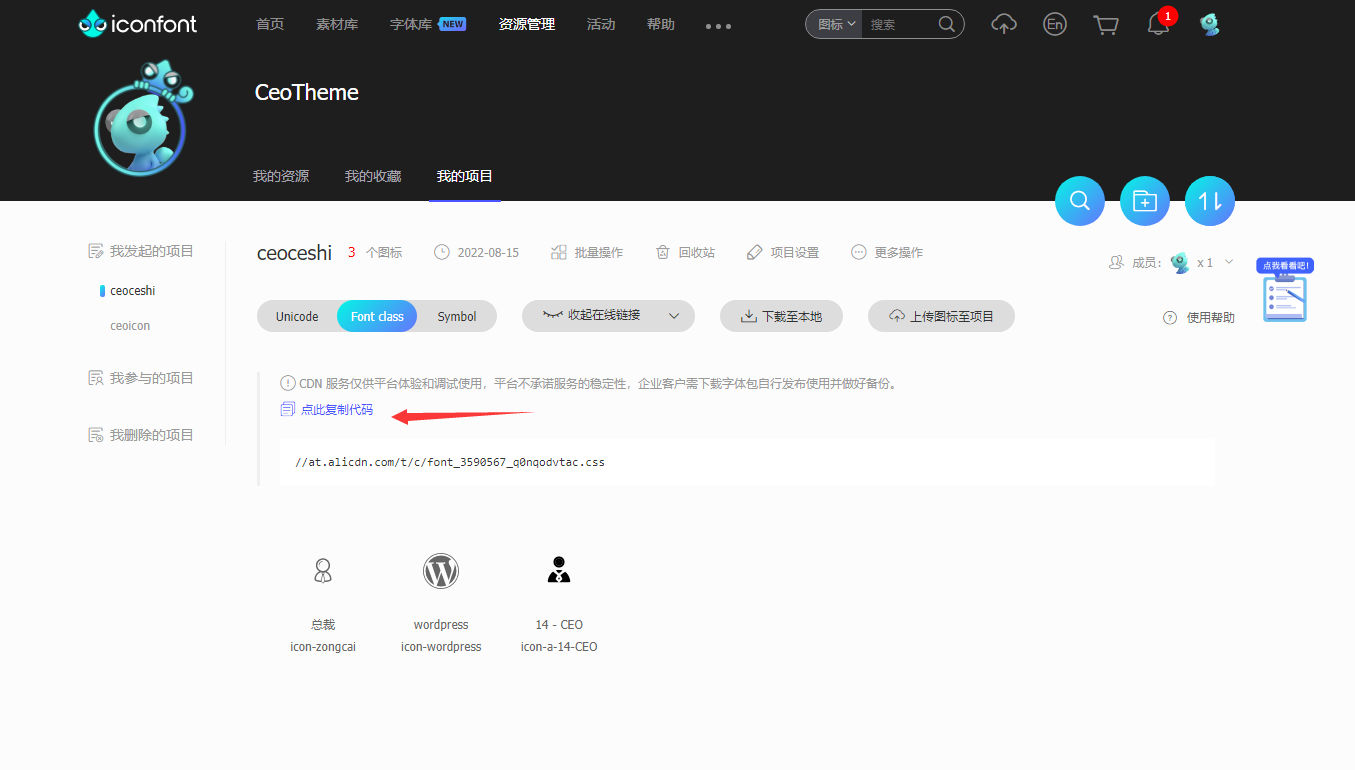1355x770 pixels.
Task: Open the 素材库 menu
Action: click(x=337, y=24)
